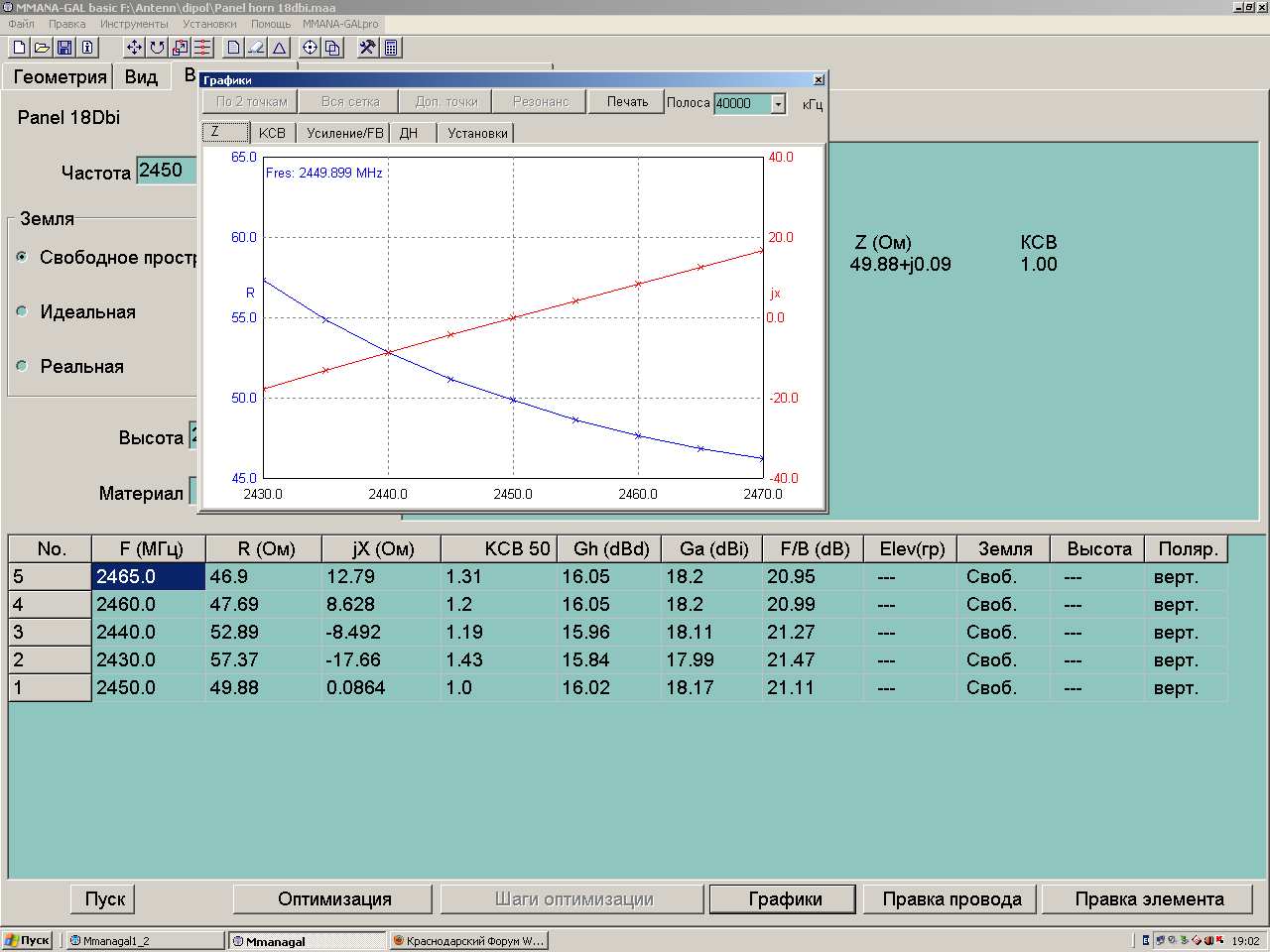This screenshot has width=1270, height=952.
Task: Select the Свободное пространство radio button
Action: click(22, 257)
